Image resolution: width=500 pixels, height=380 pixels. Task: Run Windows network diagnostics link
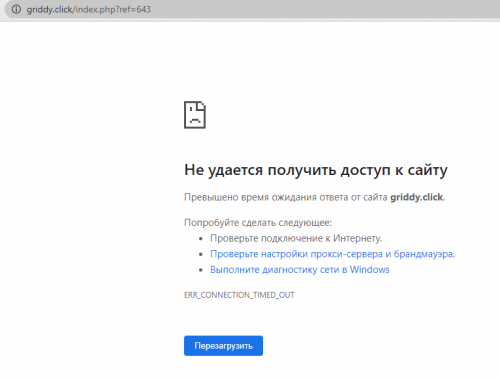(300, 269)
